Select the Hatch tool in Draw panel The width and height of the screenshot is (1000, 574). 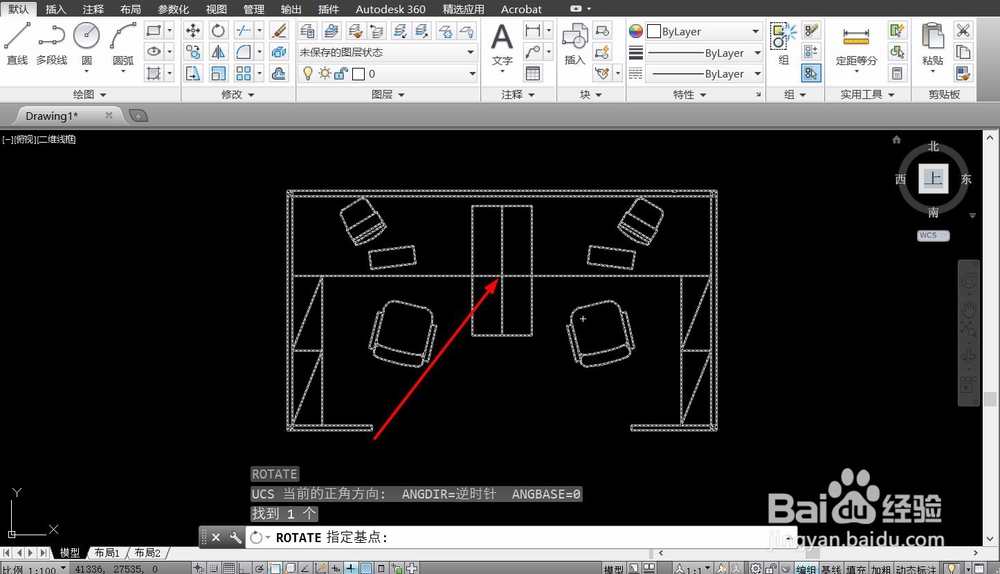pyautogui.click(x=154, y=73)
